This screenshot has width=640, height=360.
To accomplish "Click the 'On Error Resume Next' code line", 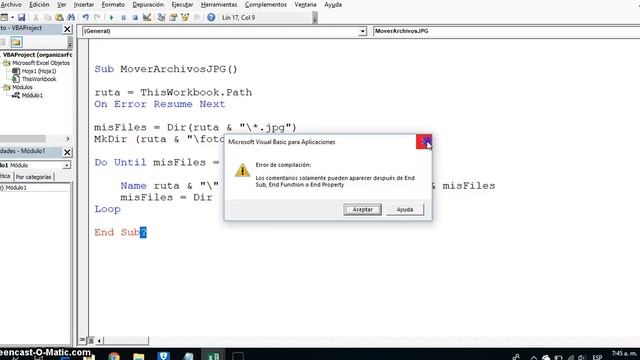I will coord(160,104).
